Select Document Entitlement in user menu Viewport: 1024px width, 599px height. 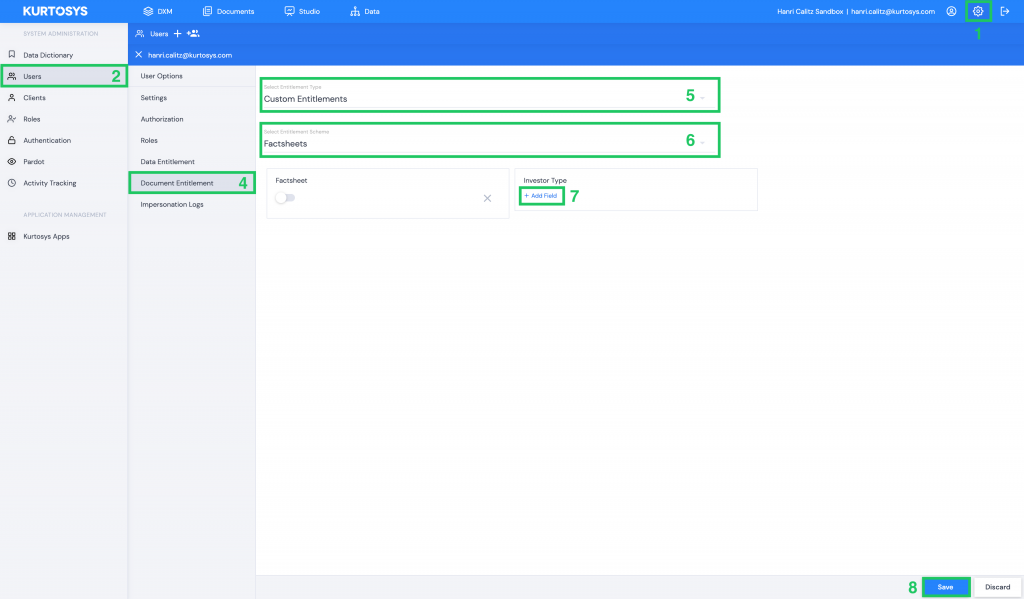coord(177,183)
